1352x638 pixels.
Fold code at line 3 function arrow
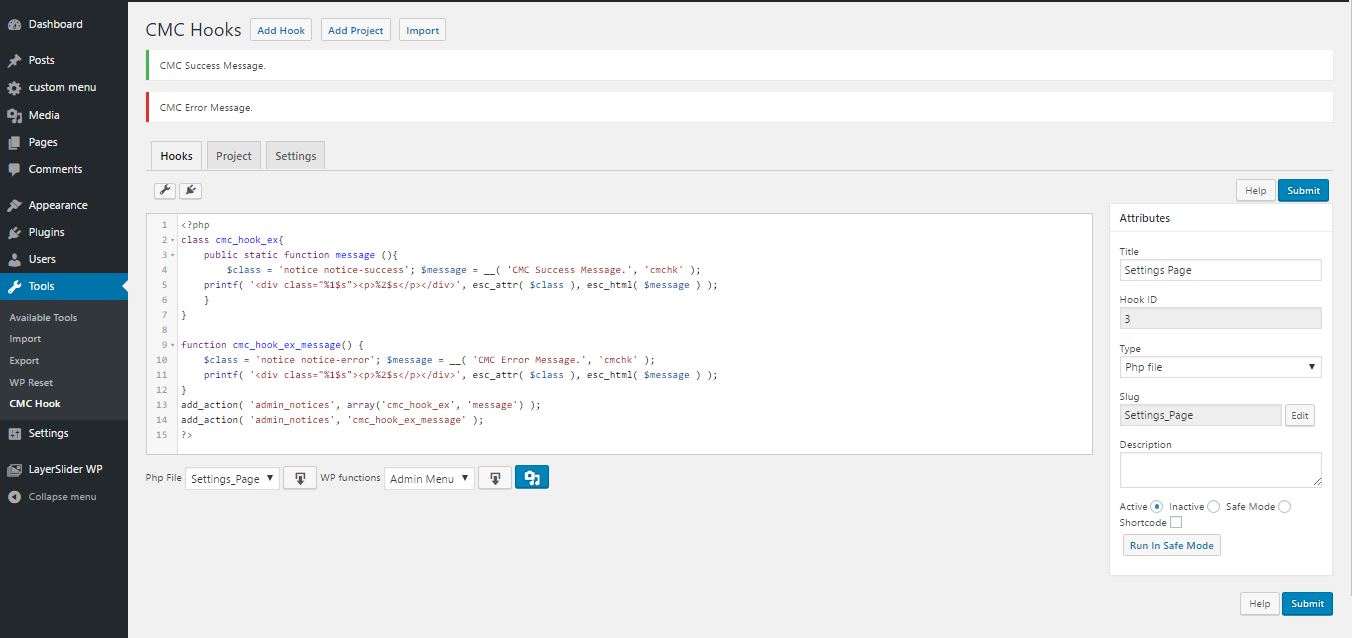coord(173,255)
